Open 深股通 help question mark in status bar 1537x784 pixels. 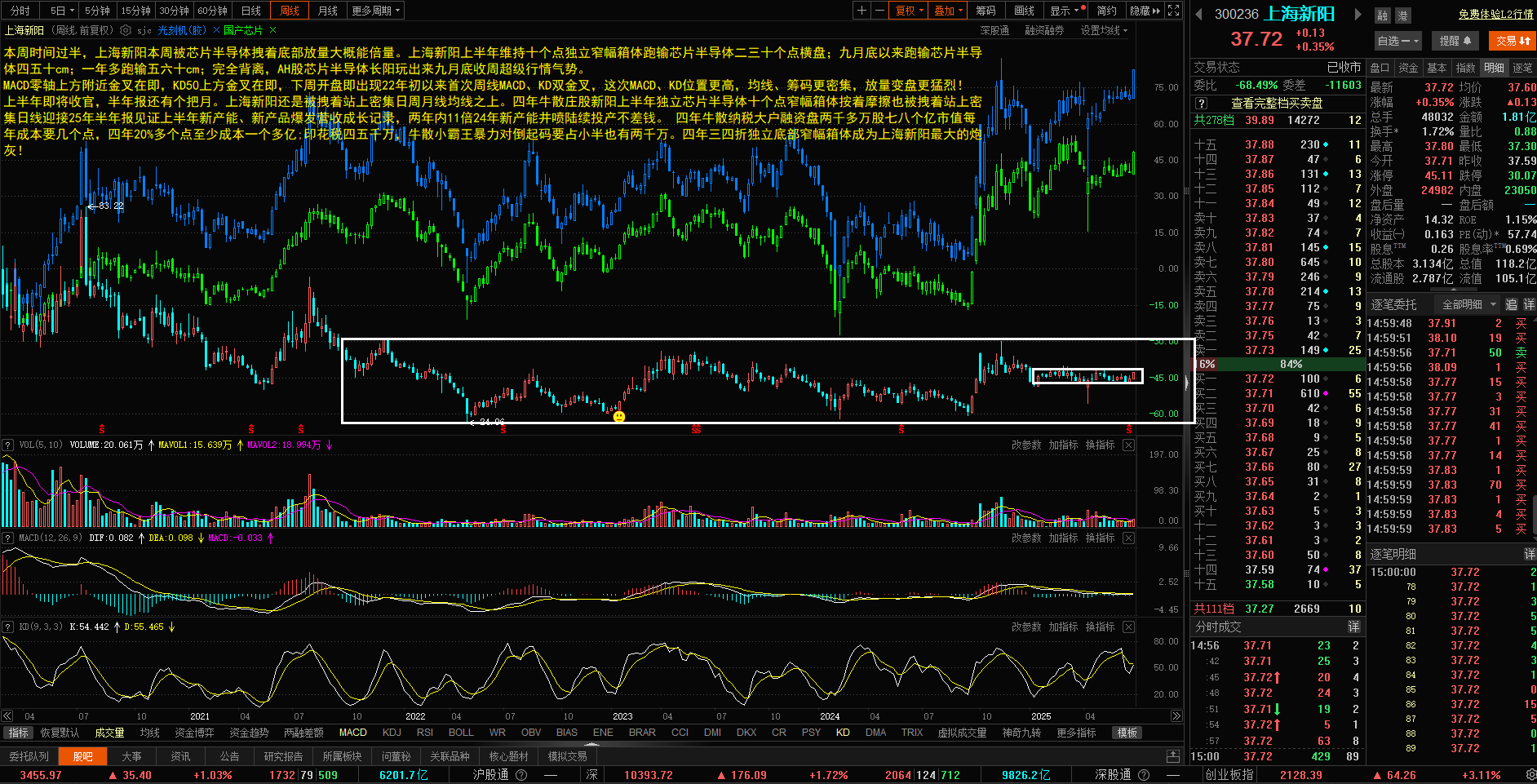click(1144, 775)
